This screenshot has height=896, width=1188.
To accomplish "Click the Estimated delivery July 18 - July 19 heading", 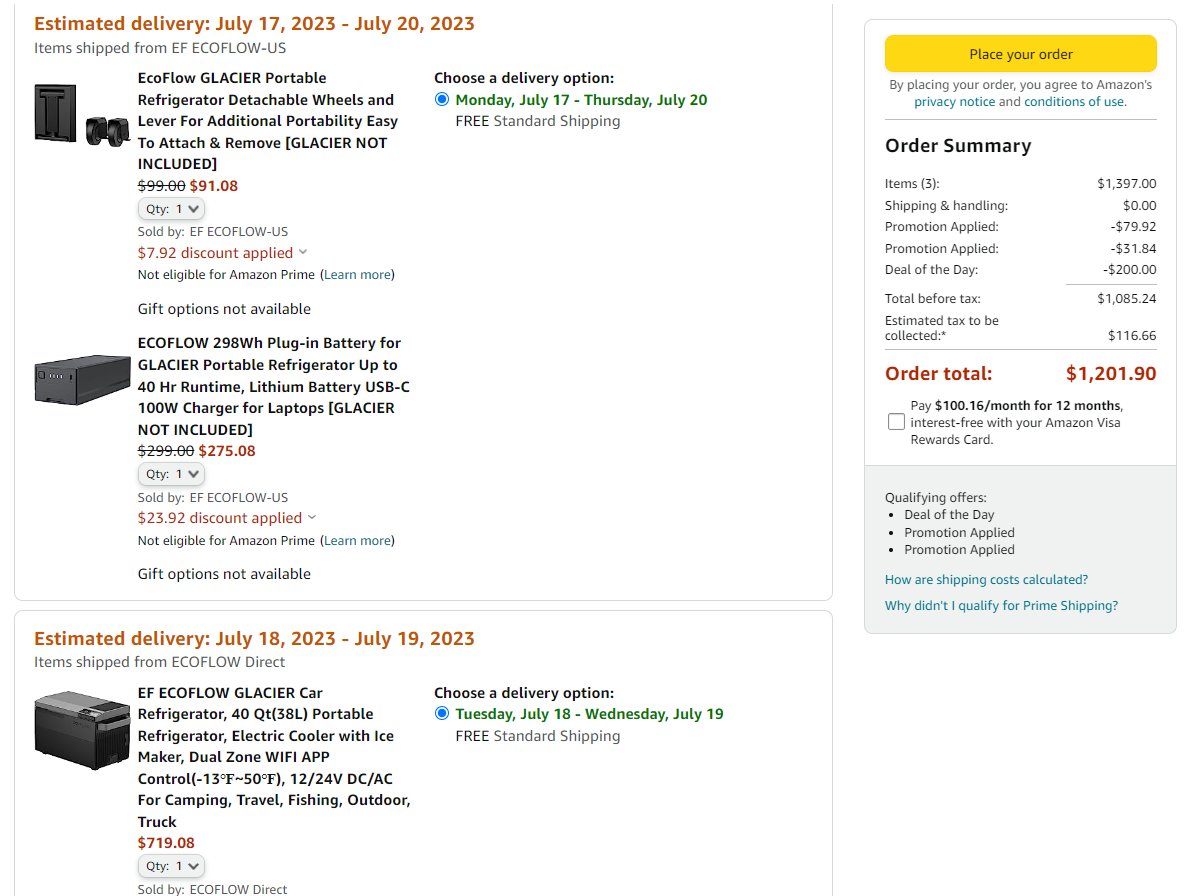I will pyautogui.click(x=254, y=638).
